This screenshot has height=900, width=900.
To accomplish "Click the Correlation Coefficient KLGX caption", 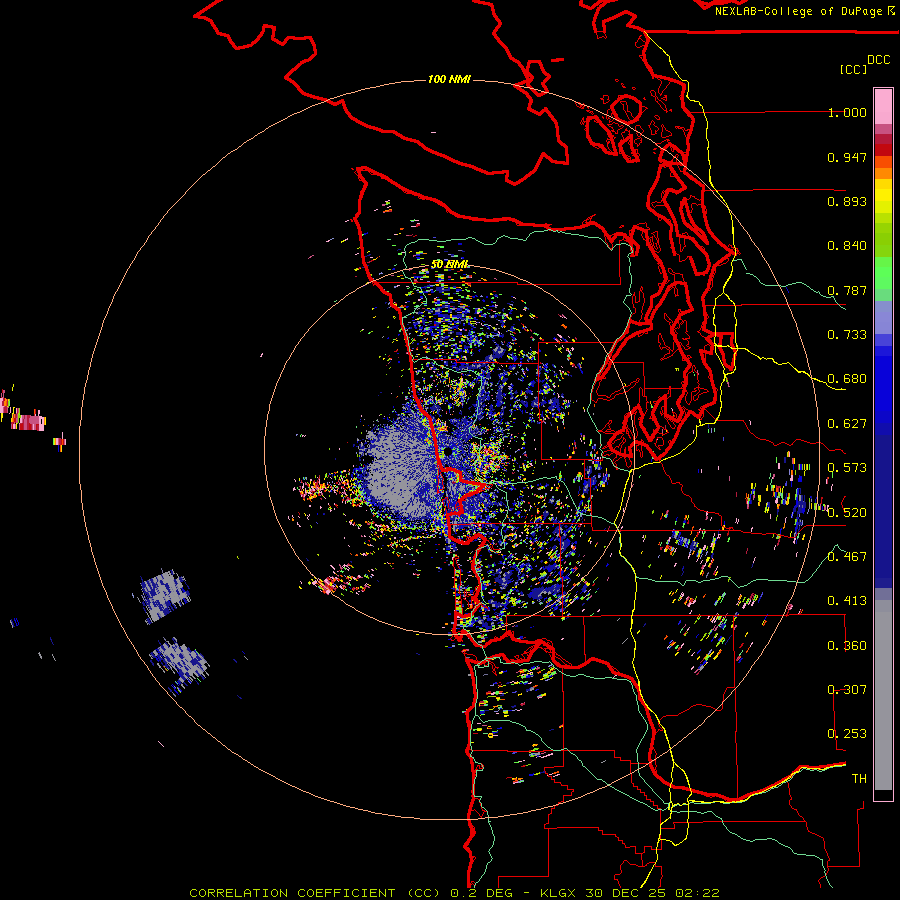I will tap(454, 893).
